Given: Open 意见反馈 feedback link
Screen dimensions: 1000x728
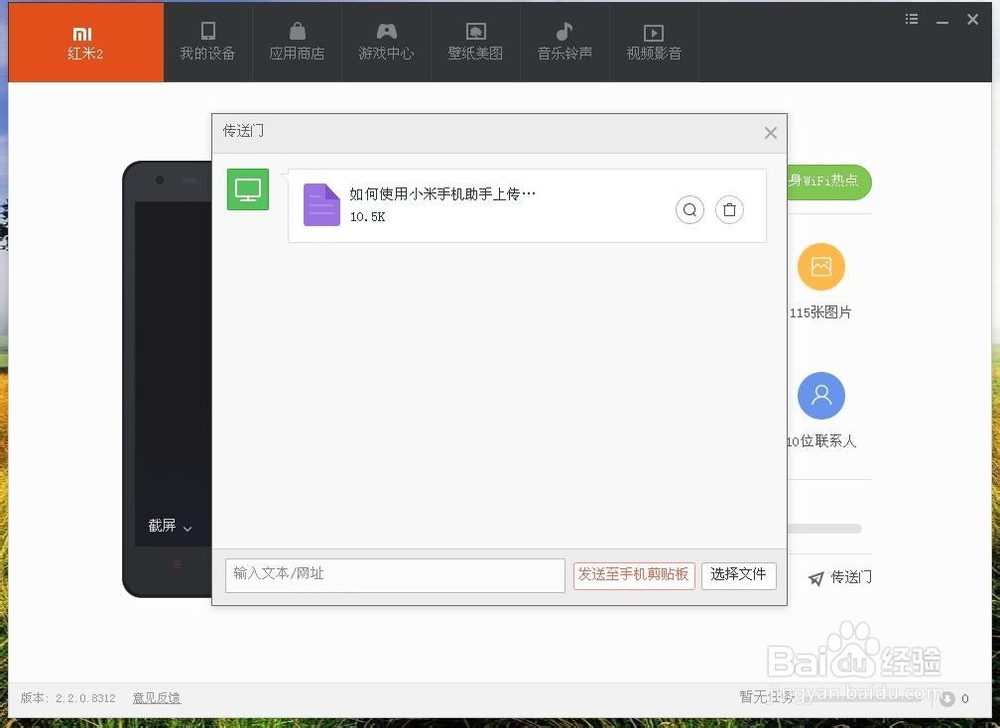Looking at the screenshot, I should click(x=157, y=698).
